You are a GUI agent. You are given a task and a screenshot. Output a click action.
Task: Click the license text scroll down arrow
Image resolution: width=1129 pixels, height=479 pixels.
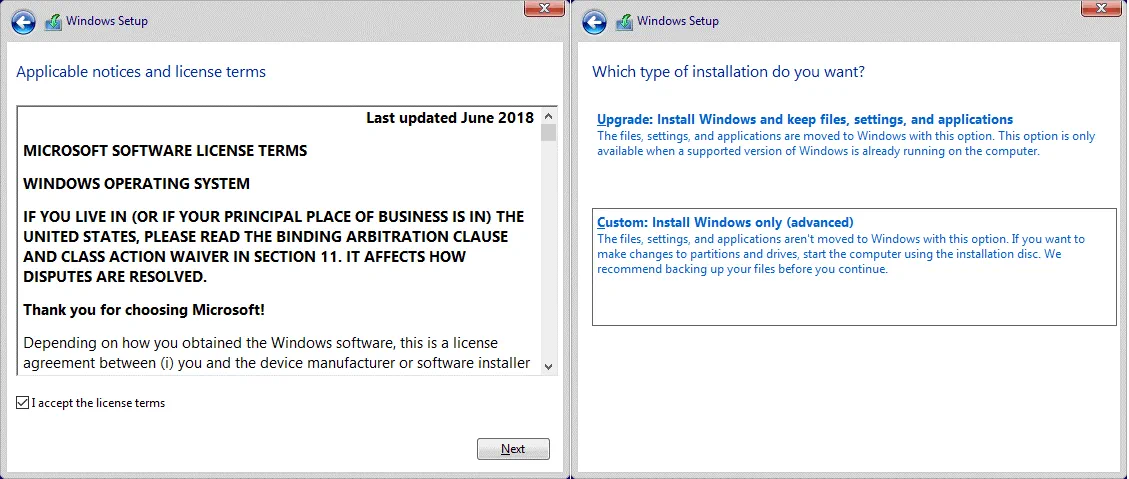[x=548, y=367]
